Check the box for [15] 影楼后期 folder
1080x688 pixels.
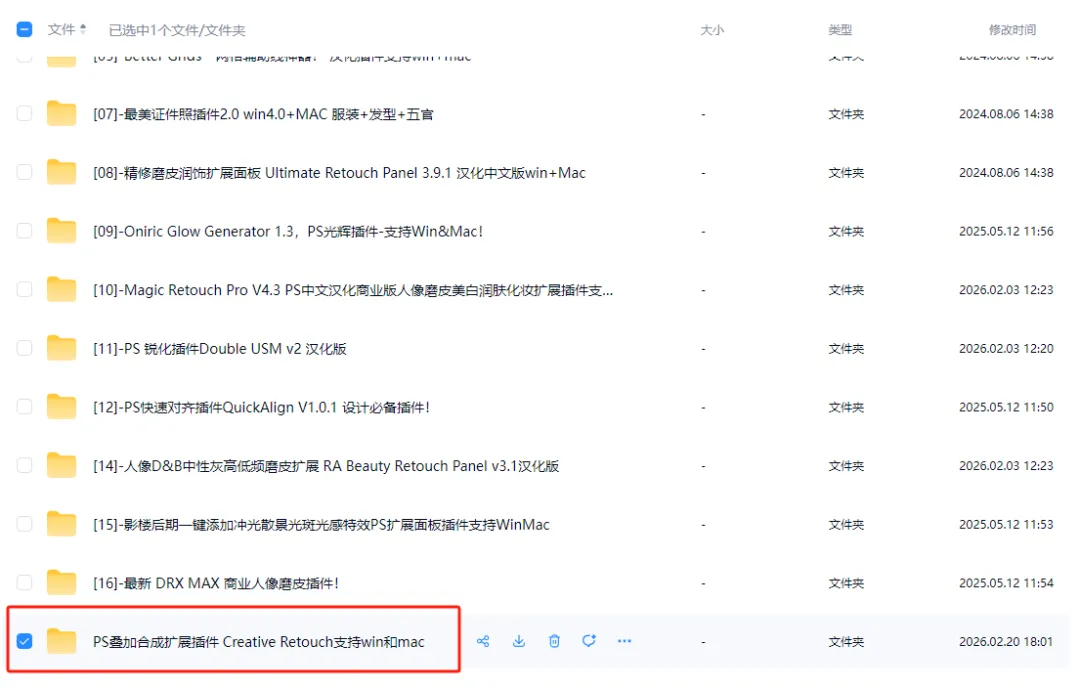pos(24,524)
